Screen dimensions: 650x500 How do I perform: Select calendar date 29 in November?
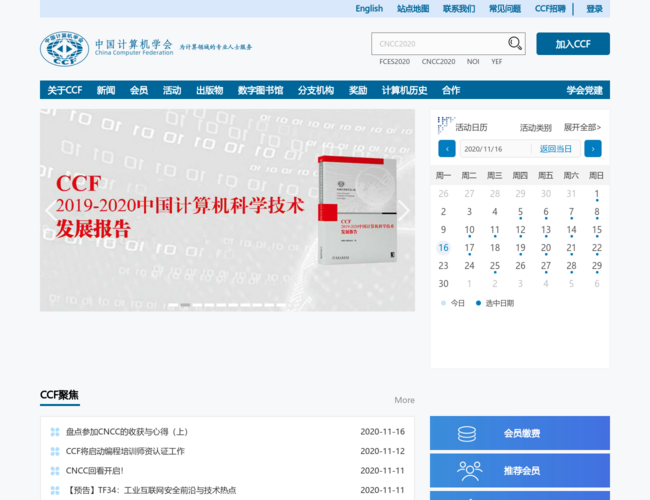pos(597,266)
